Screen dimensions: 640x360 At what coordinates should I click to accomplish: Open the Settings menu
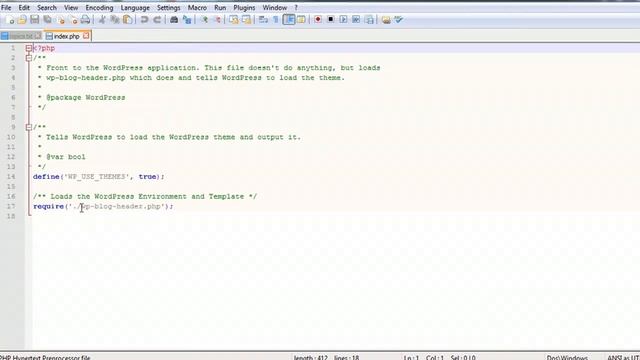(169, 8)
